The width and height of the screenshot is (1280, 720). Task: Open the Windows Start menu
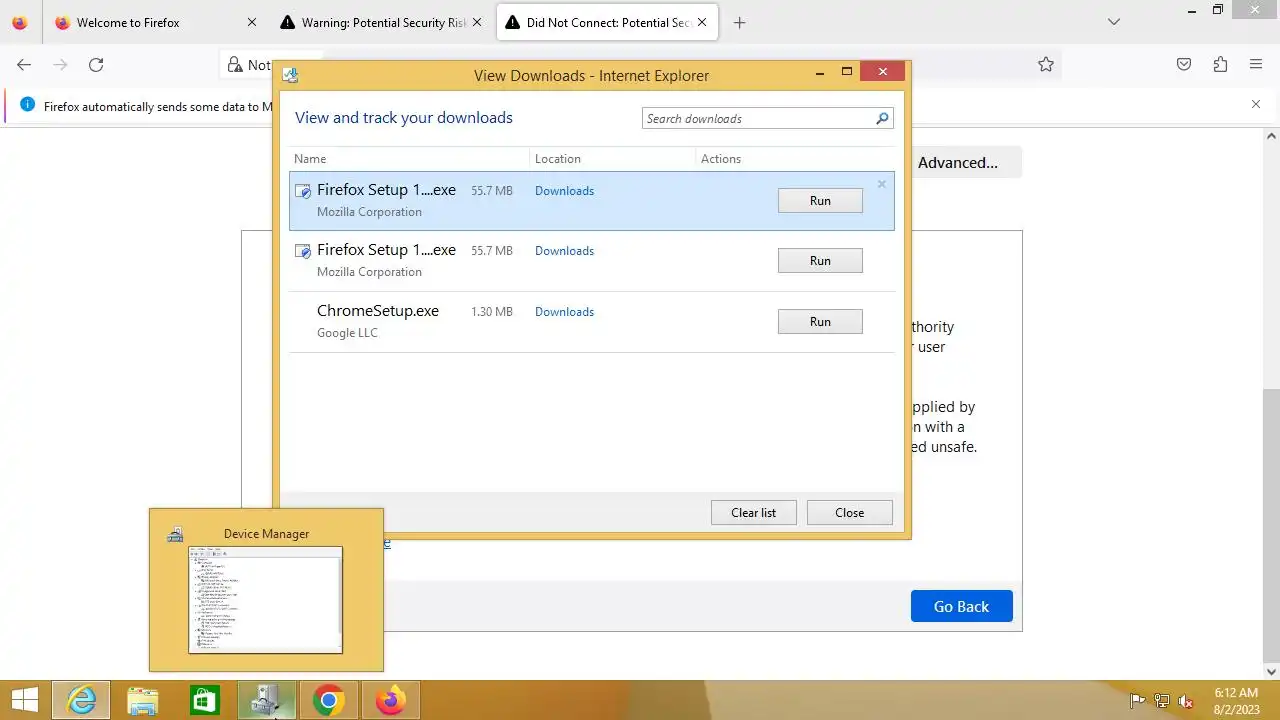(x=24, y=701)
